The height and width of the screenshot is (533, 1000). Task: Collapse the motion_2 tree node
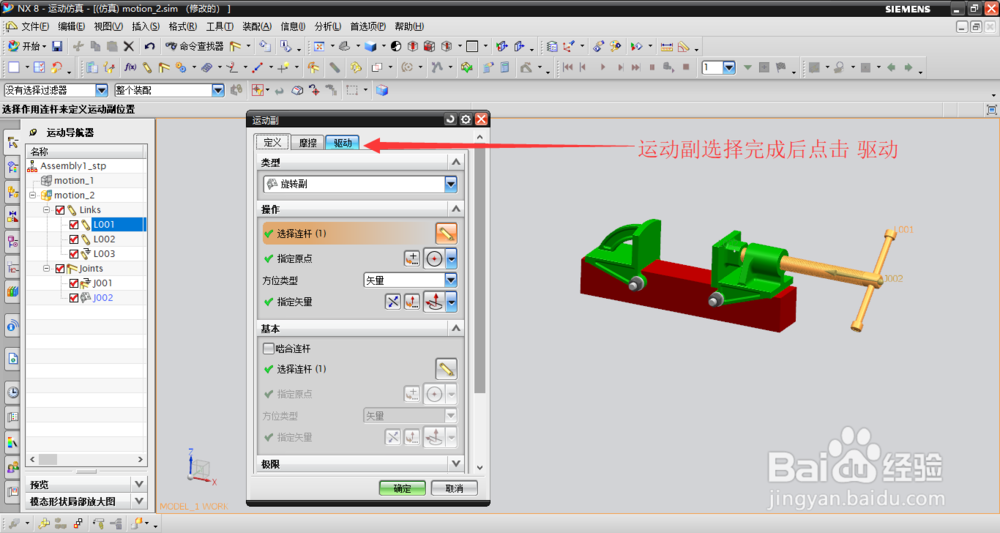point(33,195)
